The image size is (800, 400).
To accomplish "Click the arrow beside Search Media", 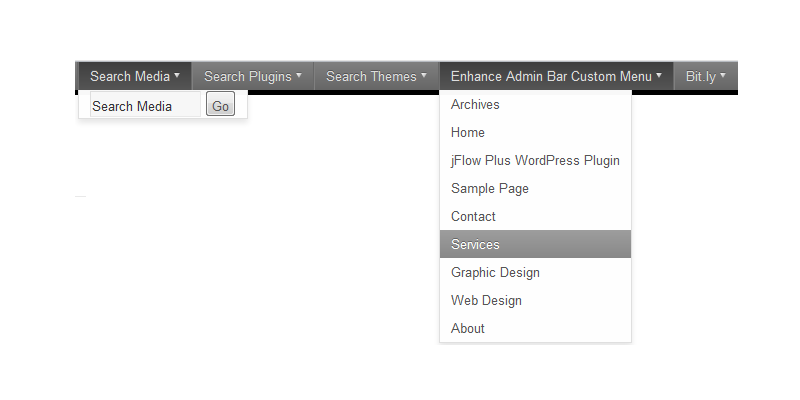I will point(177,75).
